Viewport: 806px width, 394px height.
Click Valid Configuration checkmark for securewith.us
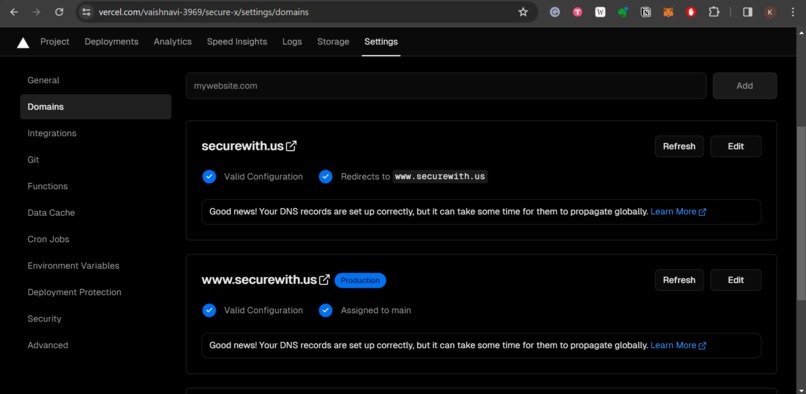209,176
